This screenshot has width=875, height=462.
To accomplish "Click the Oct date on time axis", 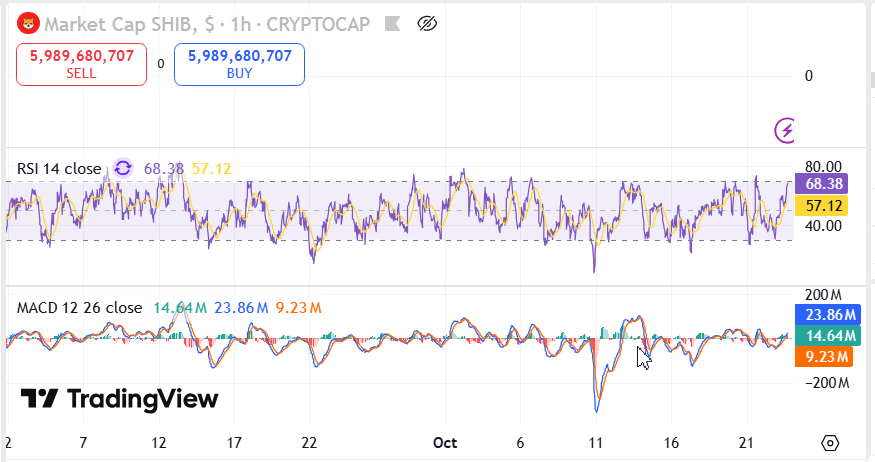I will tap(445, 442).
